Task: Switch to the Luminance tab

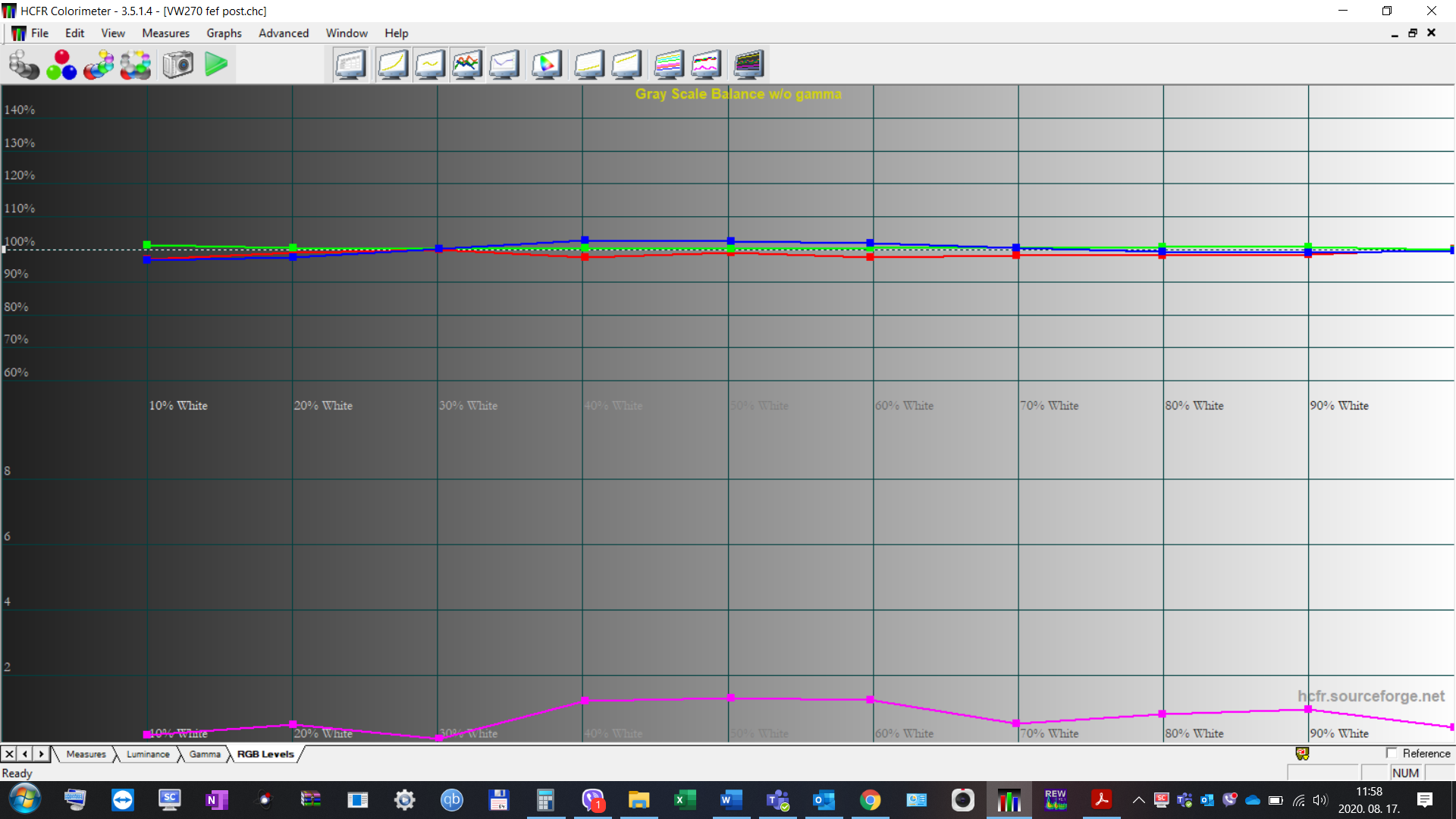Action: pyautogui.click(x=147, y=754)
